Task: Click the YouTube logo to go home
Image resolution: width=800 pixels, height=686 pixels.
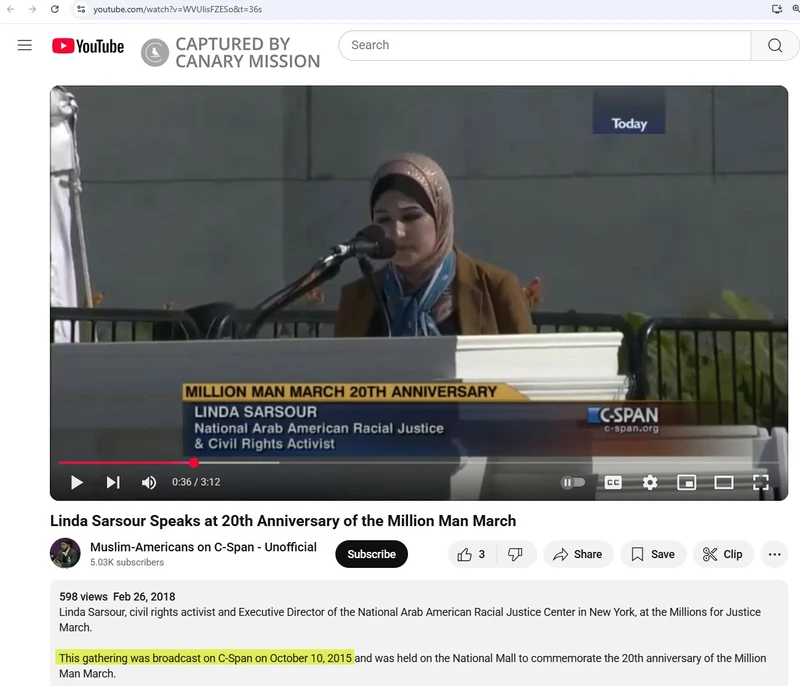Action: [87, 45]
